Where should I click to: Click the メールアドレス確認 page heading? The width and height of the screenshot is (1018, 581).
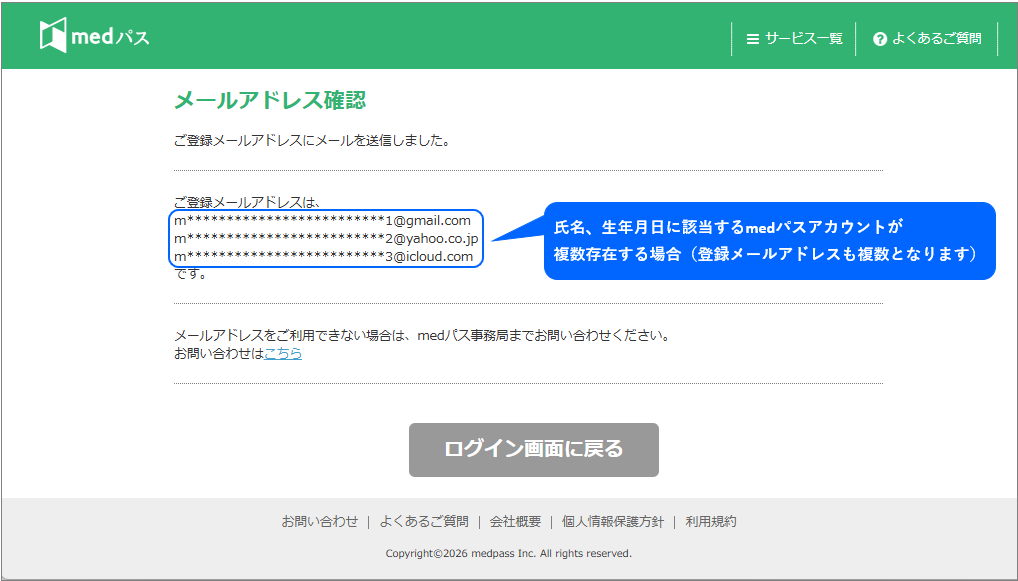270,100
